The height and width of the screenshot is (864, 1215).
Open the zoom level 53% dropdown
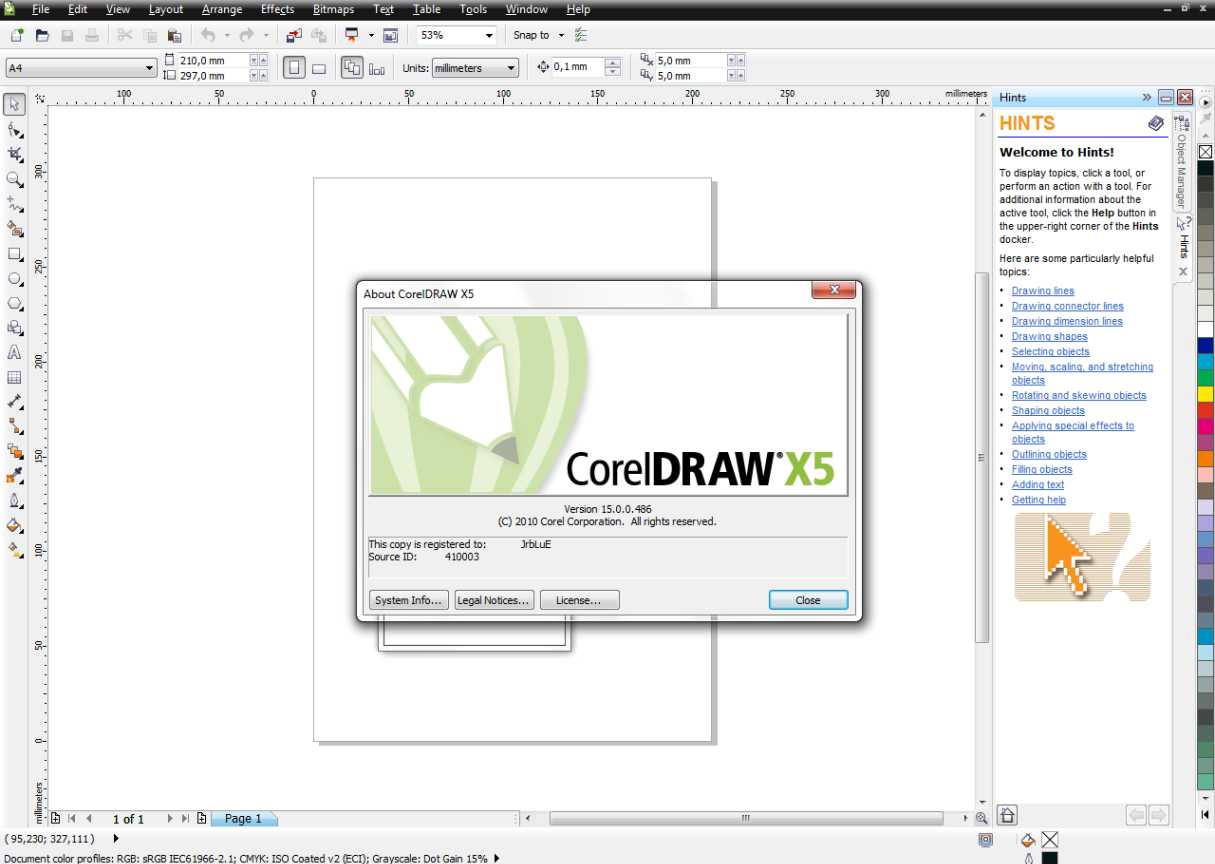(x=489, y=35)
